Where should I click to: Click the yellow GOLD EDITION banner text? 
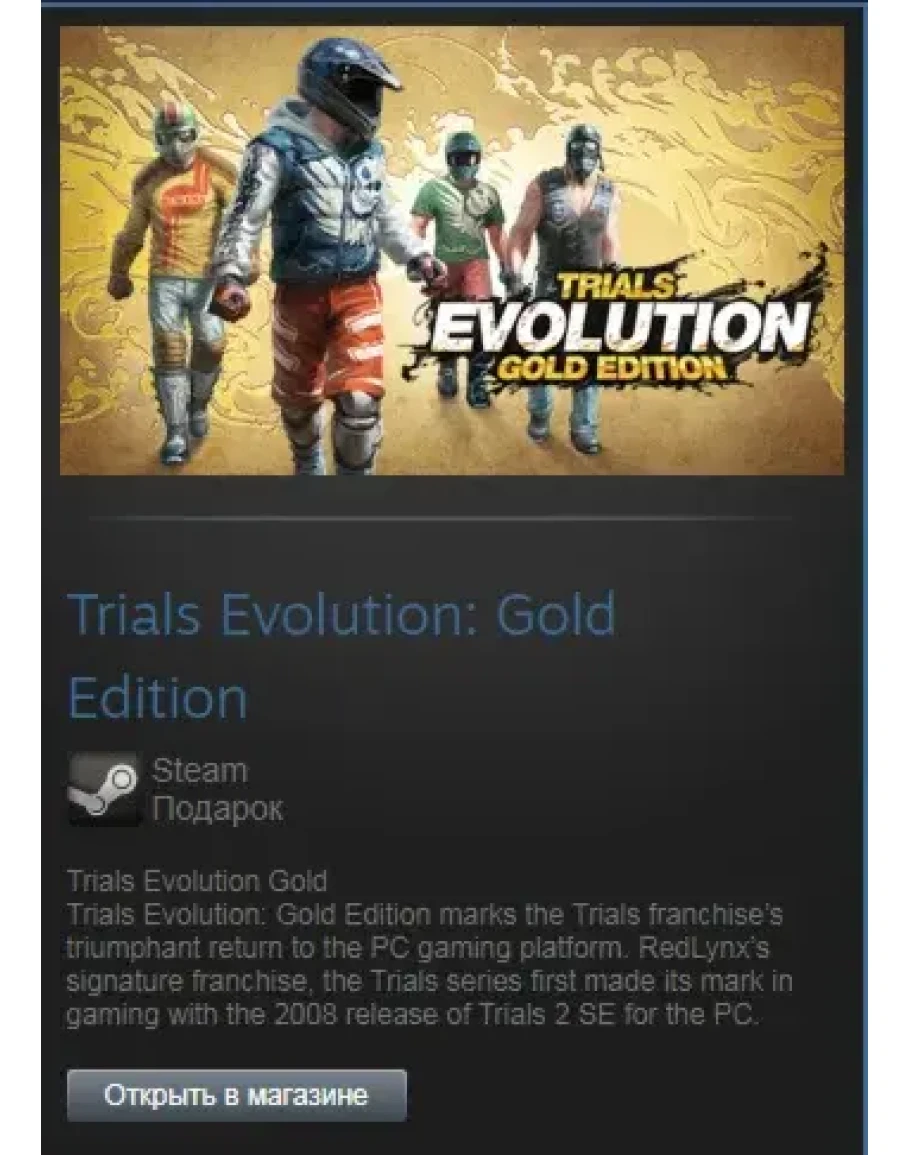(609, 367)
